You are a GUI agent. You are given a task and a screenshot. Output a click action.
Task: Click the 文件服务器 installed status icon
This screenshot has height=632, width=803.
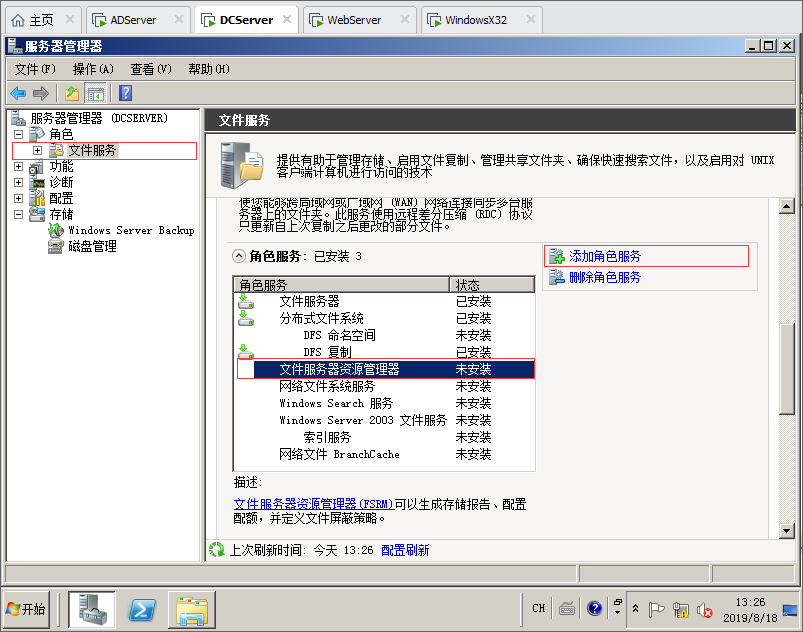pyautogui.click(x=246, y=301)
